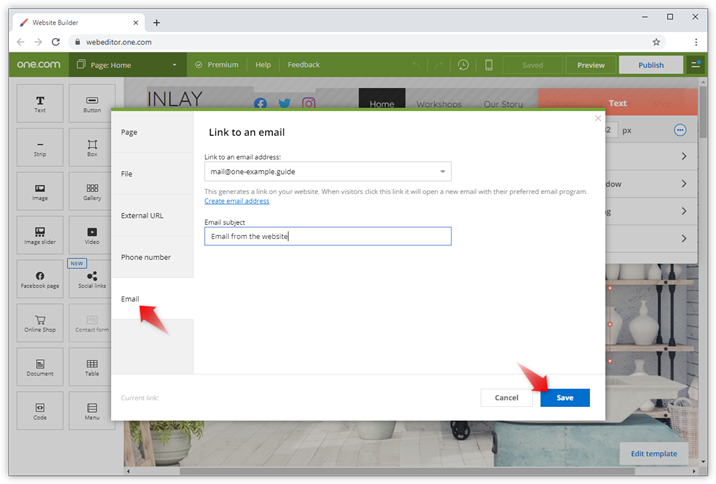The image size is (716, 484).
Task: Close the link dialog with X
Action: [598, 118]
